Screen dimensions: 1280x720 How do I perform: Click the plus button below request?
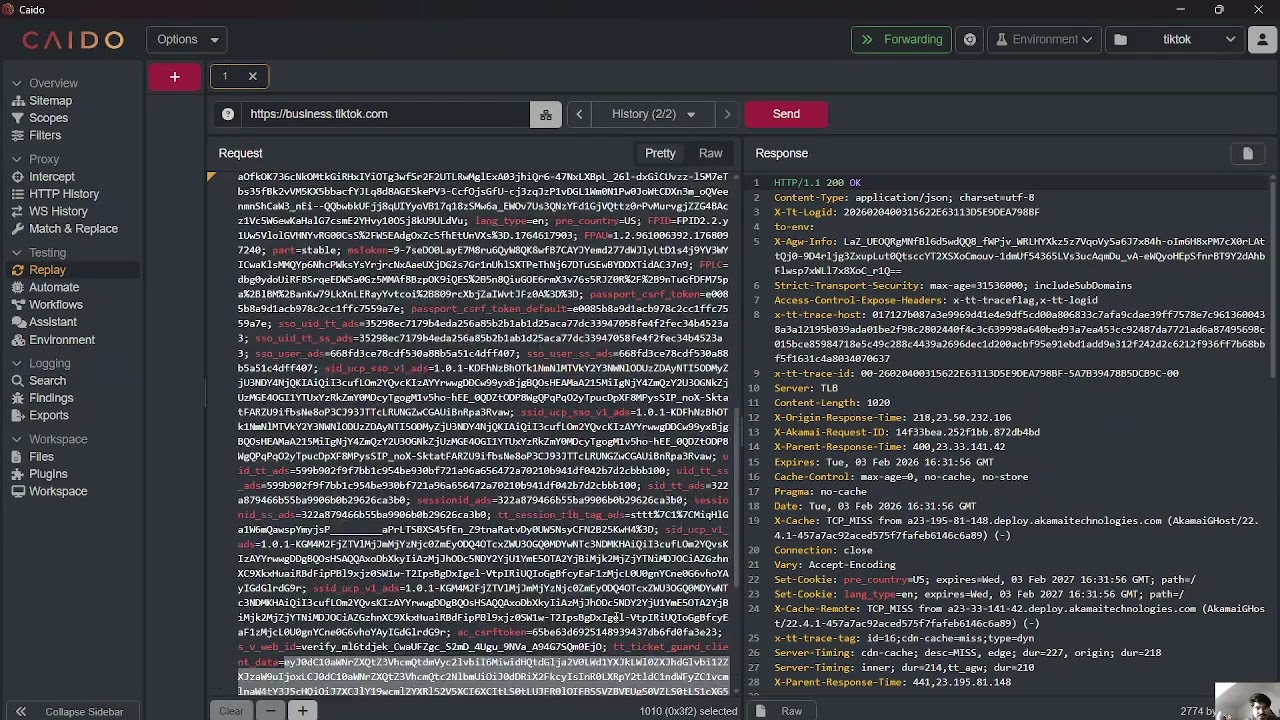point(302,711)
